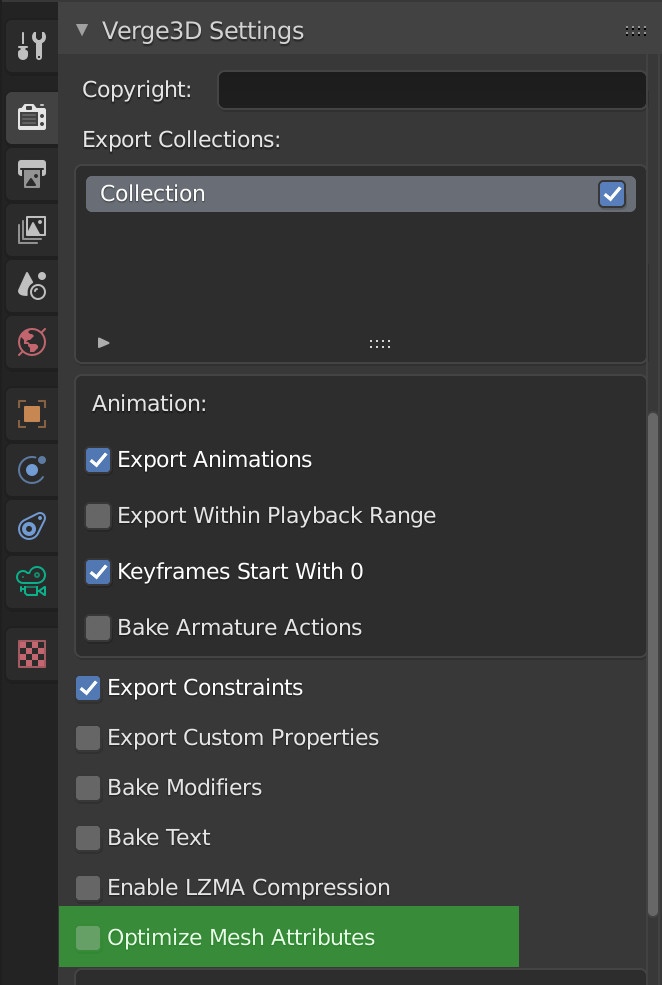Viewport: 662px width, 985px height.
Task: Select the Render properties tab icon
Action: point(31,117)
